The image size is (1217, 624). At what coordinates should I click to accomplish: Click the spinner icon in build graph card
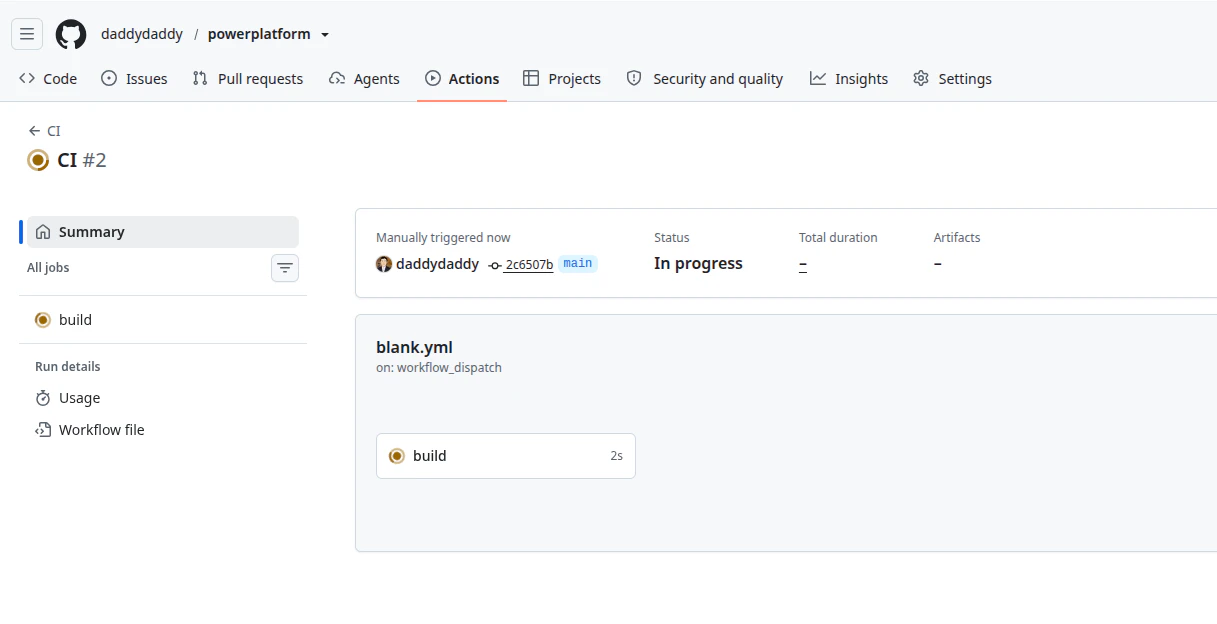[397, 456]
